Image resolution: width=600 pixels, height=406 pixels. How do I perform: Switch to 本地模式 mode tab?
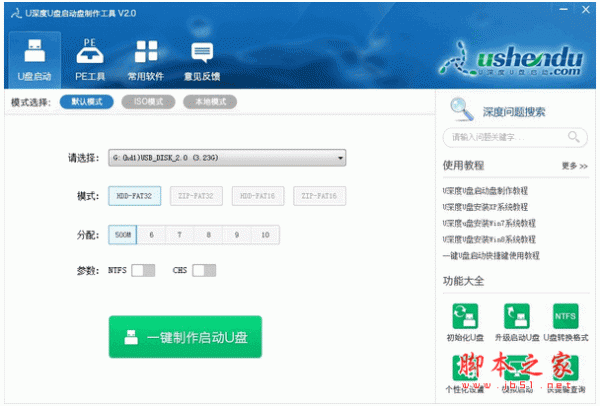210,102
